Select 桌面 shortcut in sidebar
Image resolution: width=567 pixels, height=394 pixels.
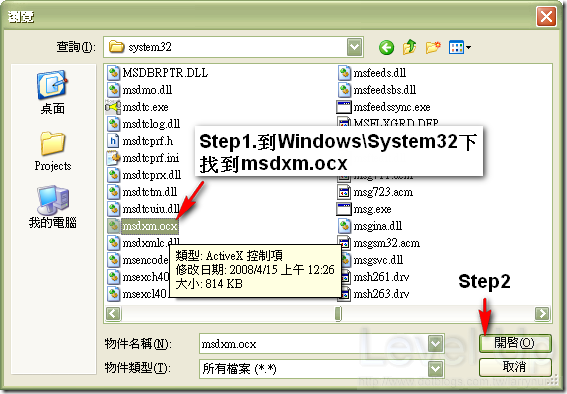pyautogui.click(x=53, y=93)
